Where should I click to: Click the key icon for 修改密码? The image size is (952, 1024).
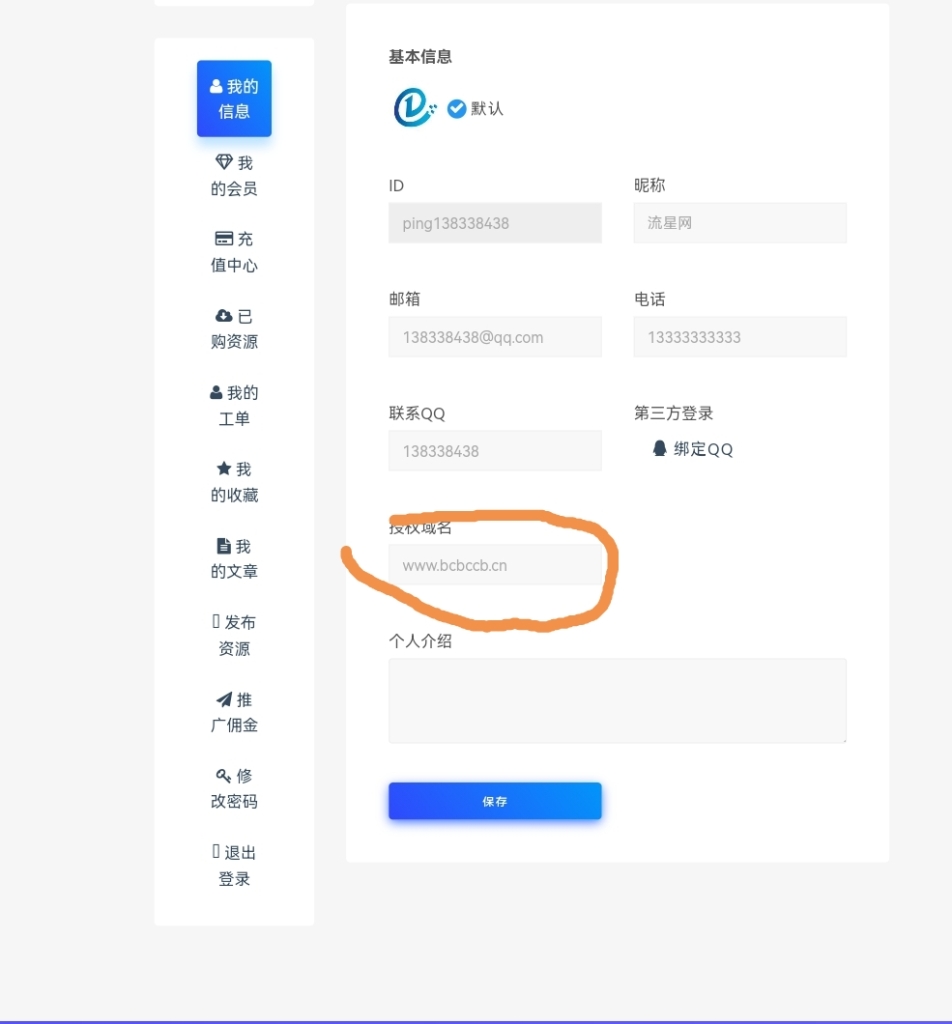(223, 775)
